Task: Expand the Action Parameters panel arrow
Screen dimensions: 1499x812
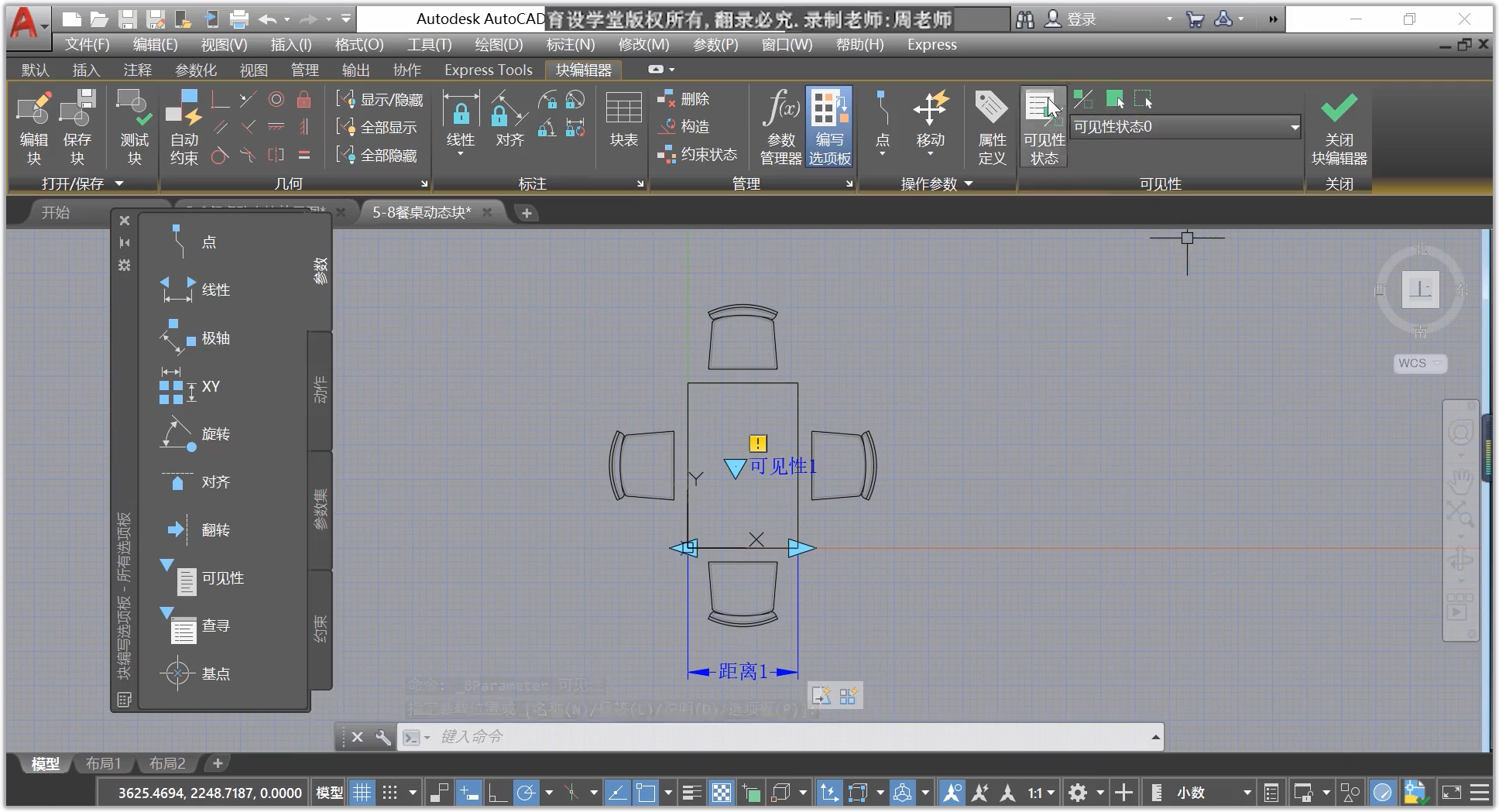Action: click(x=968, y=183)
